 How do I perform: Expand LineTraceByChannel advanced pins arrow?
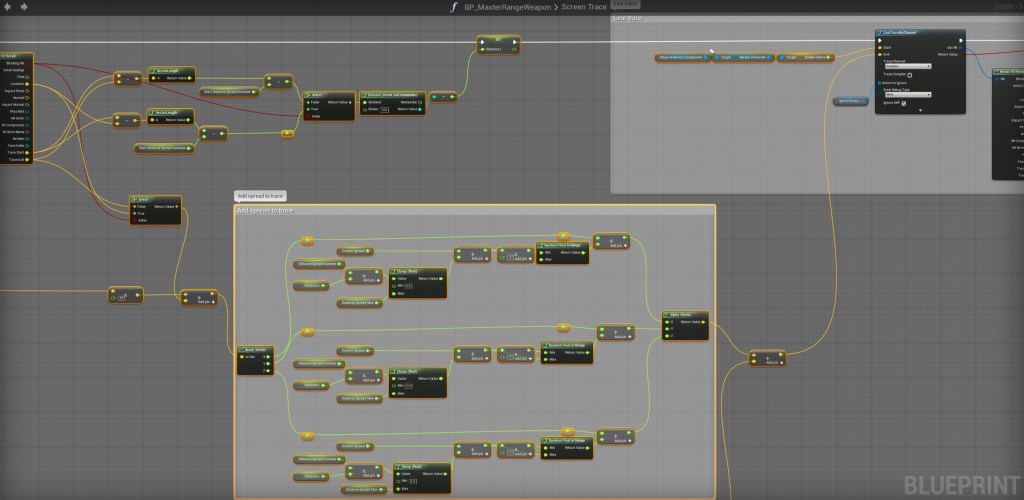point(920,109)
